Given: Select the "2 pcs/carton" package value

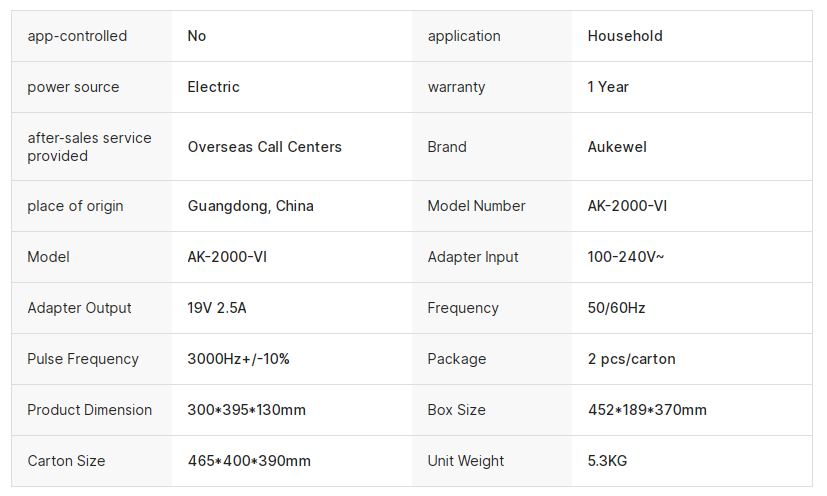Looking at the screenshot, I should (x=631, y=359).
